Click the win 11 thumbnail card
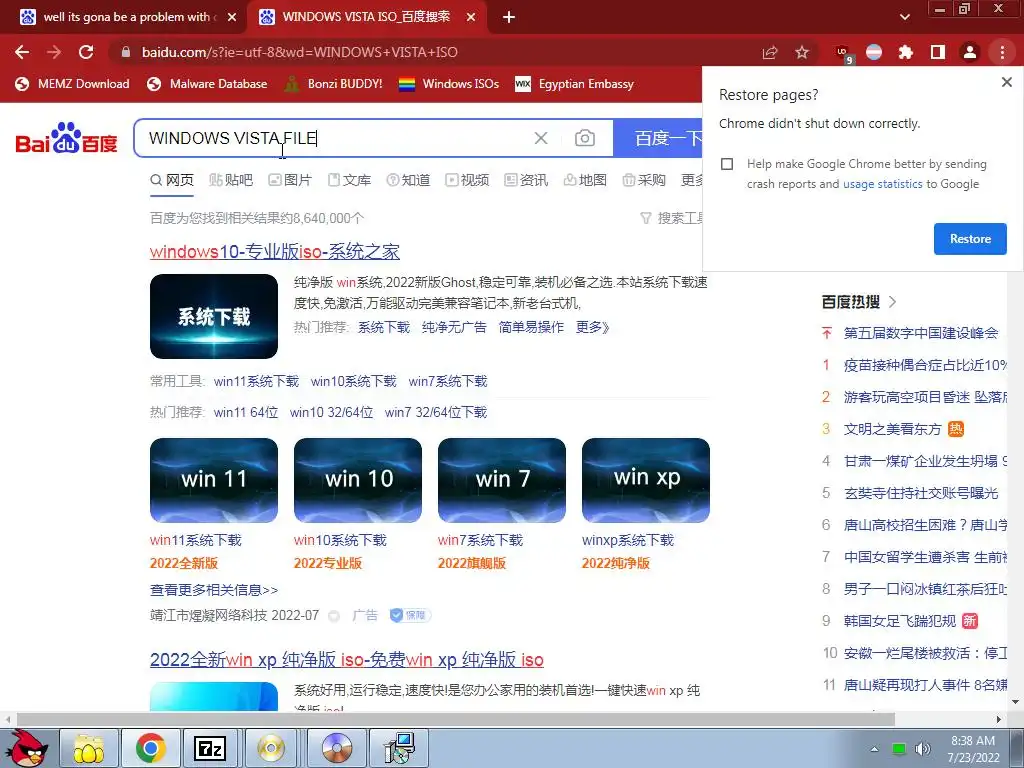Screen dimensions: 1024x768 (x=214, y=480)
